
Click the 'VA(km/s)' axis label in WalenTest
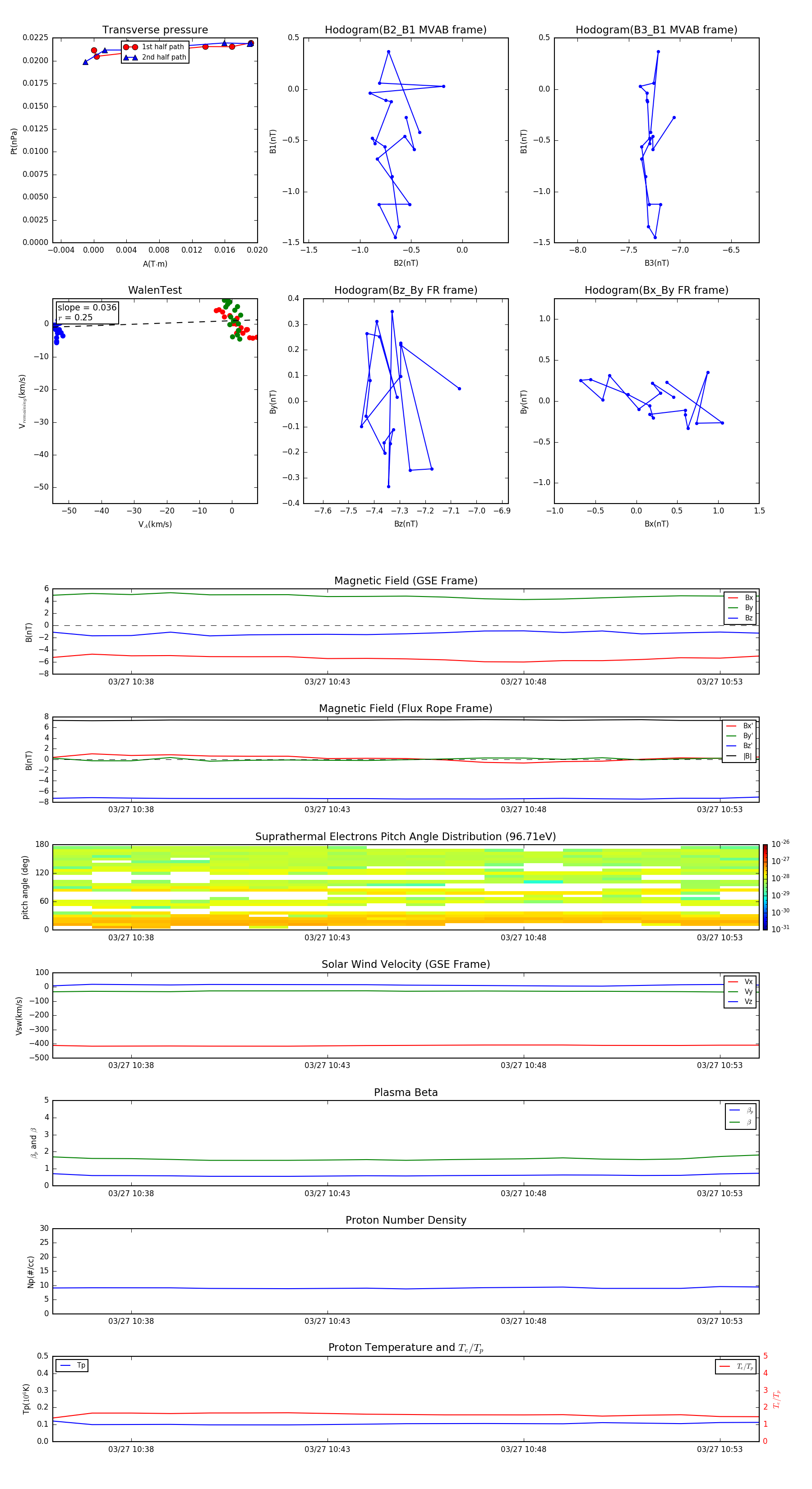pos(155,524)
